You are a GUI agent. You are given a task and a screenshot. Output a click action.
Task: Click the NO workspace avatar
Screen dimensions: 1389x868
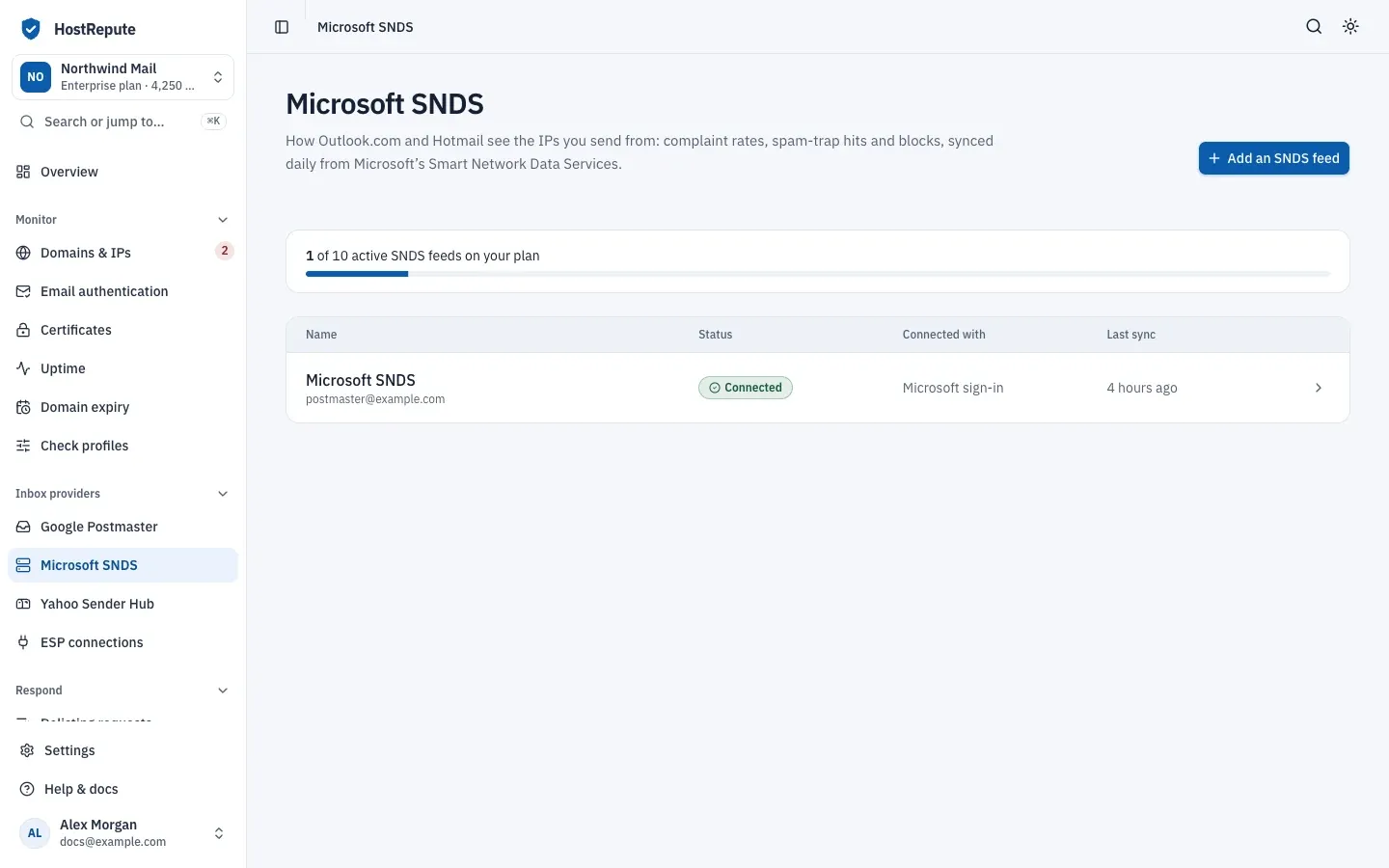[36, 77]
